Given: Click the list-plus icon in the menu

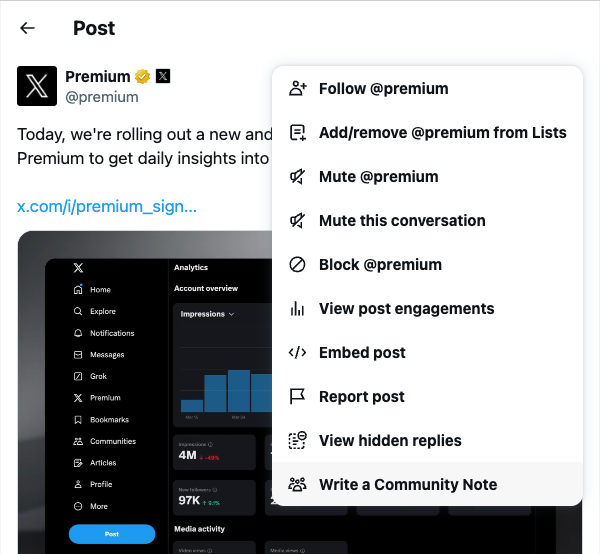Looking at the screenshot, I should click(x=297, y=133).
